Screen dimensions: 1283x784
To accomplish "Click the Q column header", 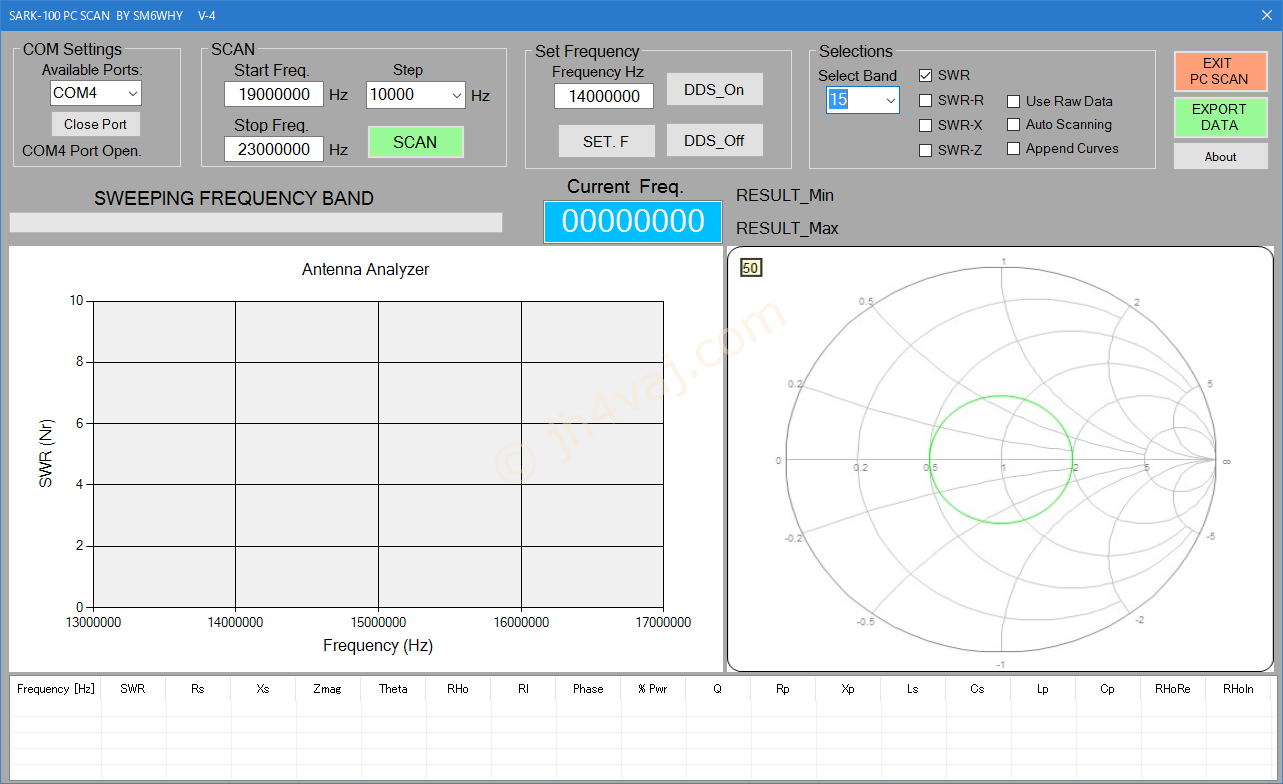I will (x=718, y=688).
